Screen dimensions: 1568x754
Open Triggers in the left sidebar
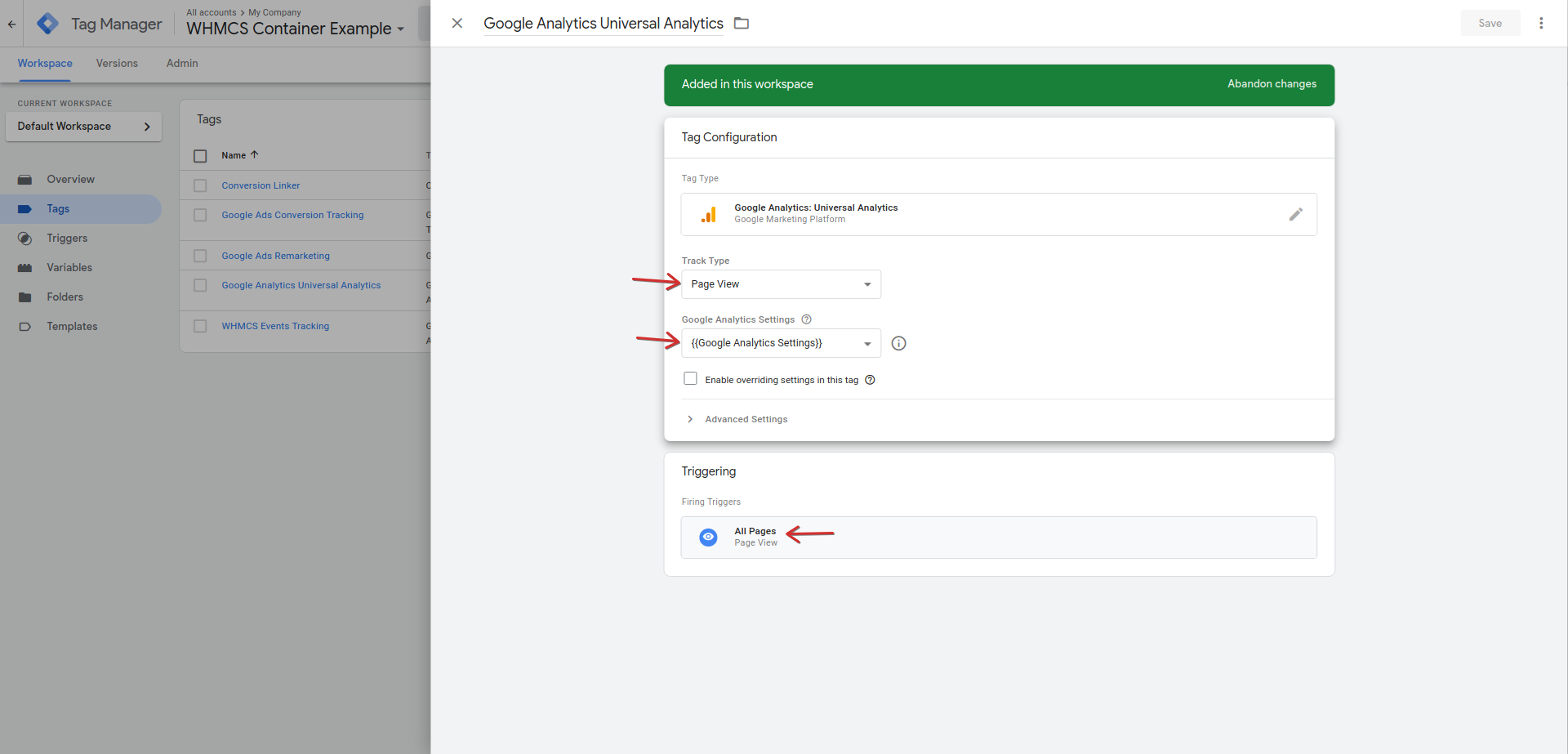[67, 239]
